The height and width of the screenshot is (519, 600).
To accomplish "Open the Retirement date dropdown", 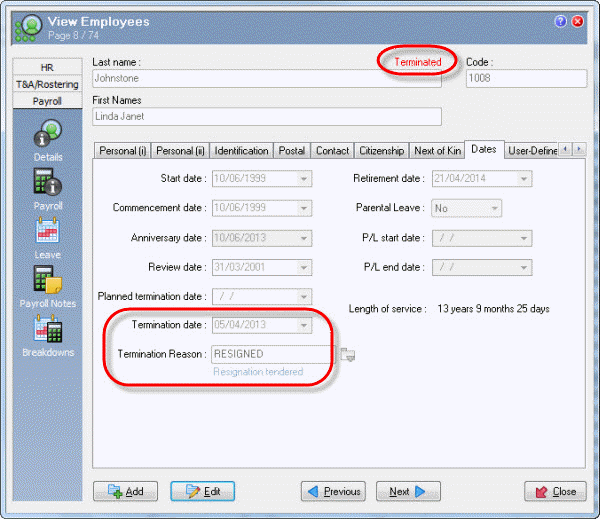I will click(524, 178).
